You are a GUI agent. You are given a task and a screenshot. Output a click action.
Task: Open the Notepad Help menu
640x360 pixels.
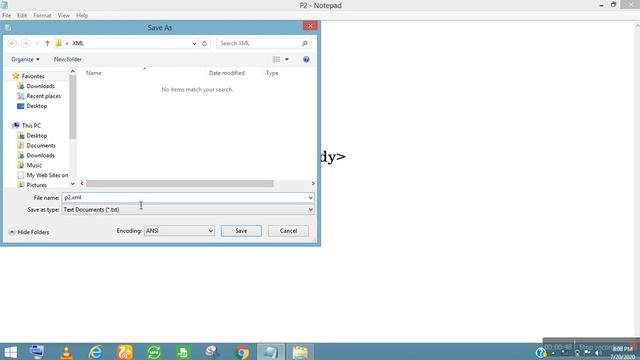tap(82, 16)
